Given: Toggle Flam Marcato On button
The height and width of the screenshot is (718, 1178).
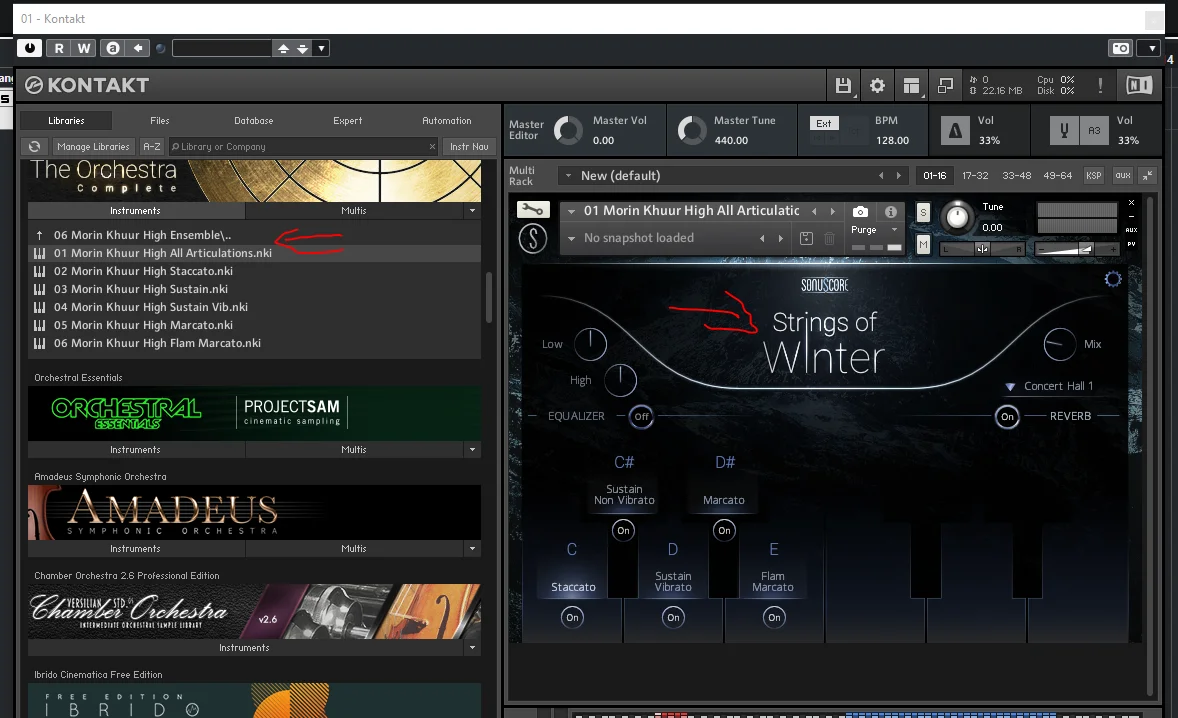Looking at the screenshot, I should coord(774,617).
